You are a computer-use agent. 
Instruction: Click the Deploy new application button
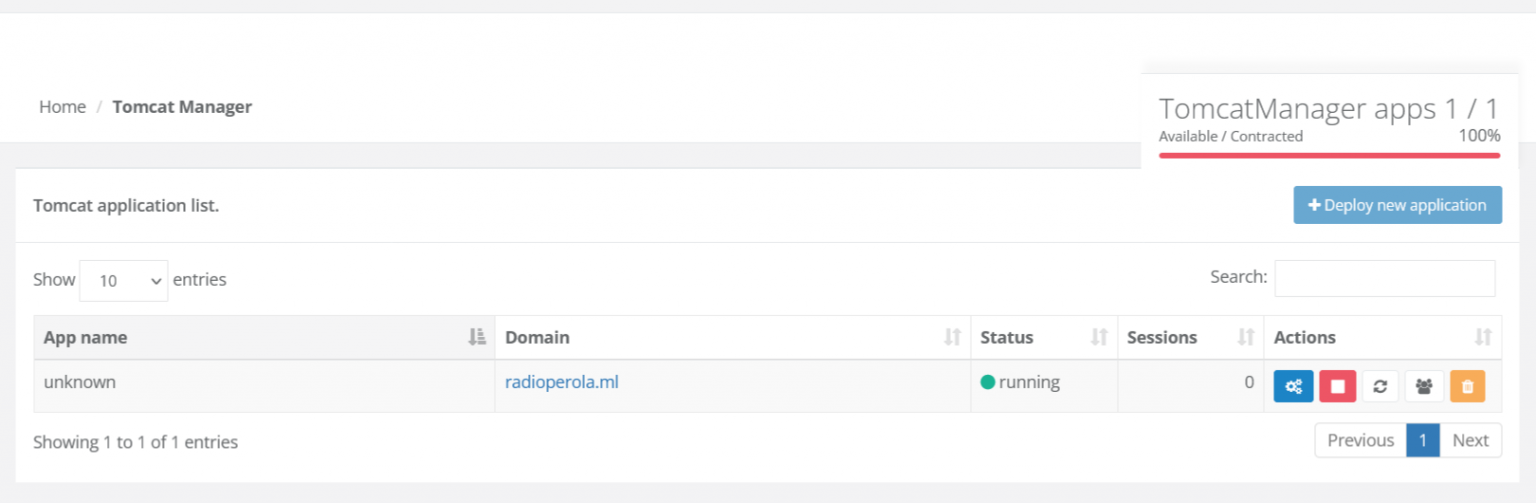(1397, 205)
